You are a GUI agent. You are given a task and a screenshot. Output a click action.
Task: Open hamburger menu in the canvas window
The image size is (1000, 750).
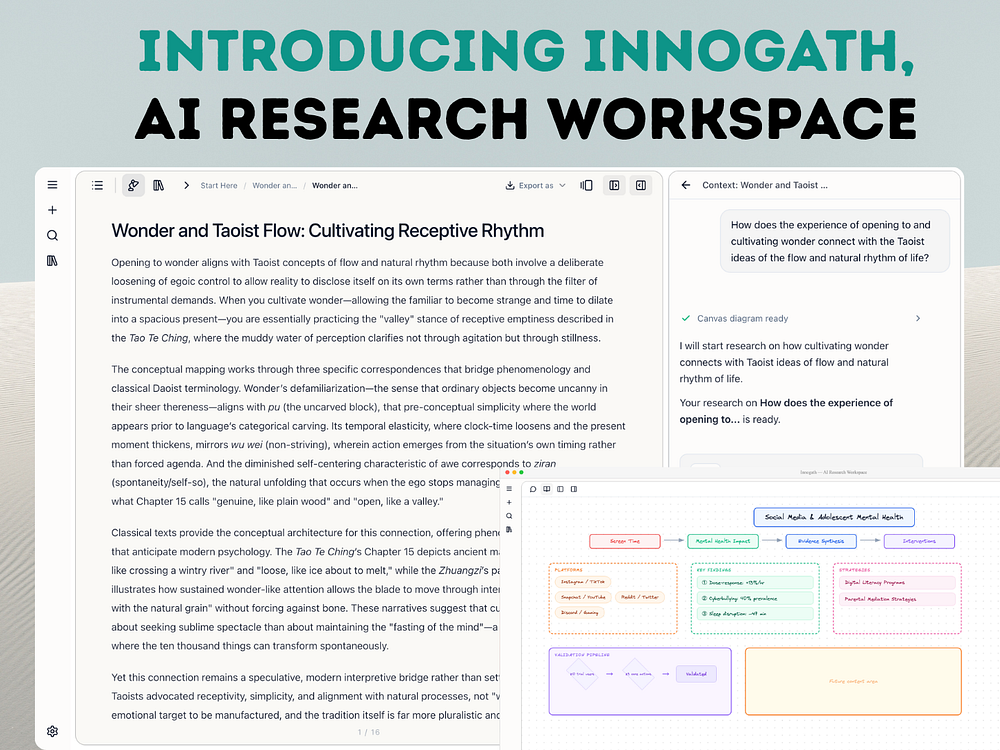(509, 489)
